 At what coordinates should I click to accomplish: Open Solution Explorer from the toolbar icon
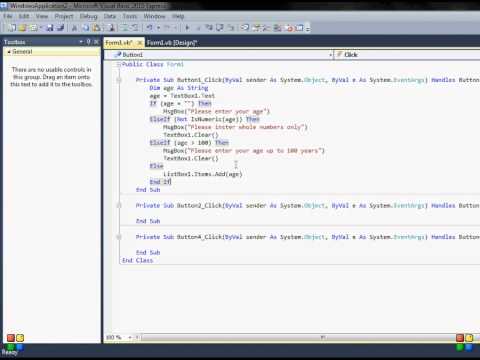[245, 28]
